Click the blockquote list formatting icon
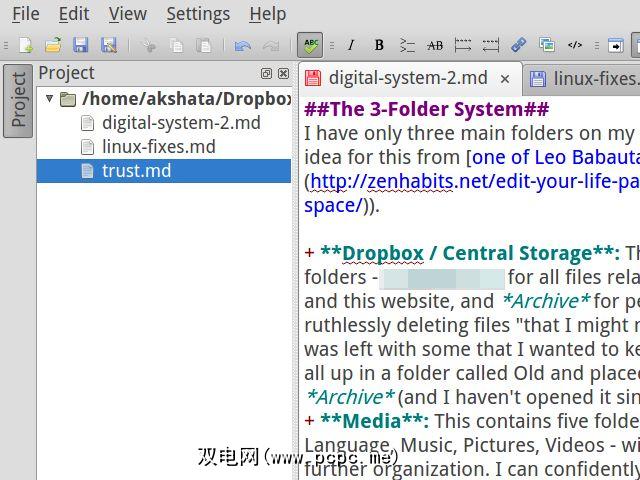Image resolution: width=640 pixels, height=480 pixels. [407, 45]
